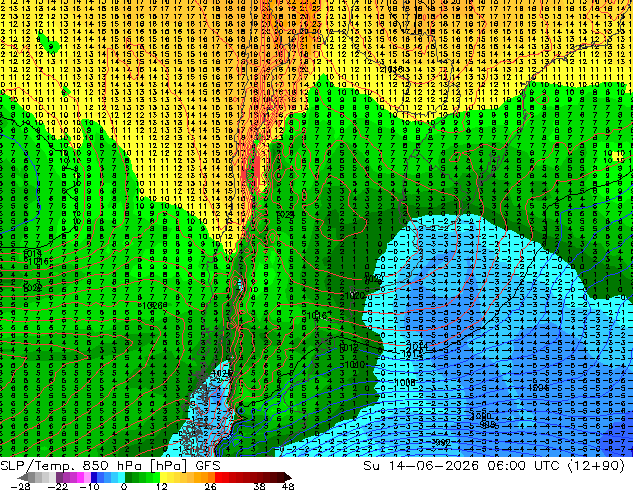Click the "1010" isobar label
The image size is (634, 490).
(x=355, y=365)
